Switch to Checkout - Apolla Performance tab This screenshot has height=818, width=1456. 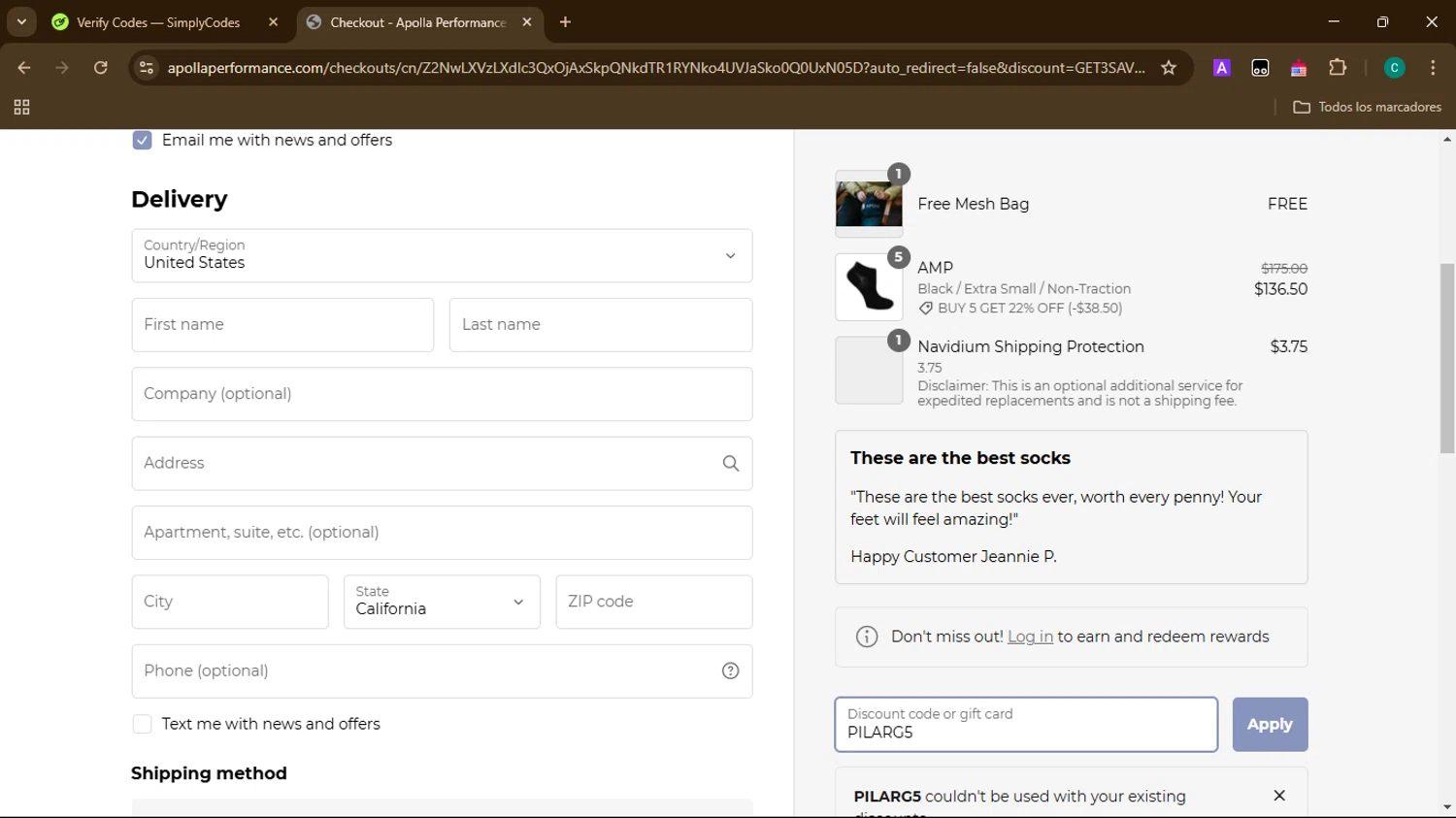[x=417, y=22]
